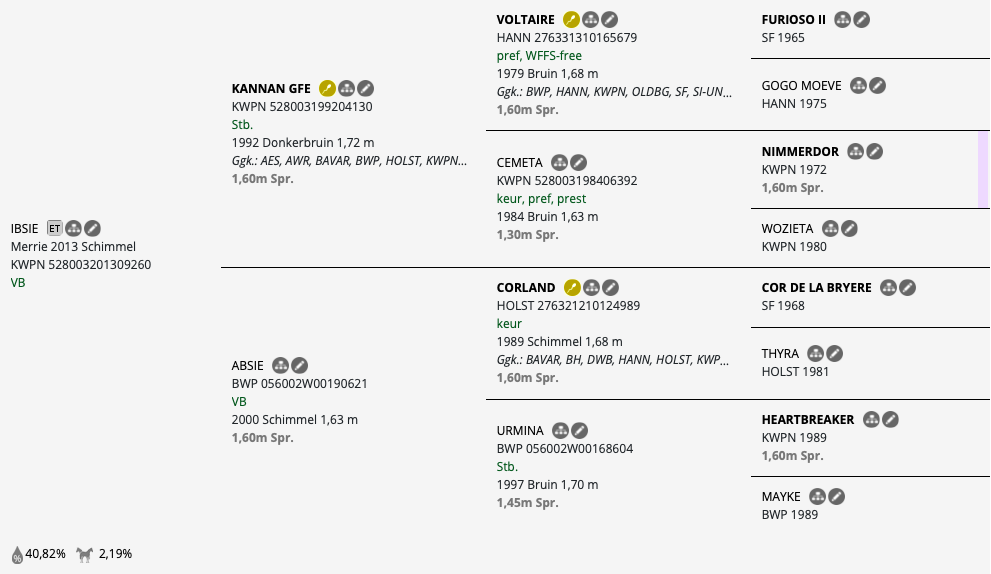Image resolution: width=991 pixels, height=574 pixels.
Task: Click the pencil edit icon next to Urmina
Action: (x=579, y=431)
